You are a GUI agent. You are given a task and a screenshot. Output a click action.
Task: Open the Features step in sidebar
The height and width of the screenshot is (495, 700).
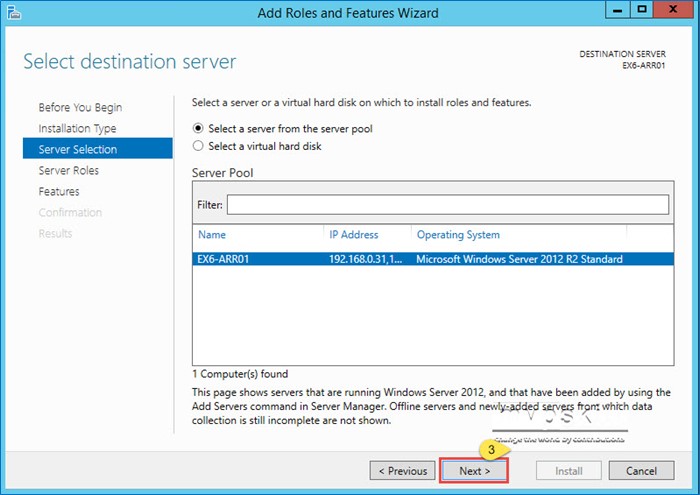[x=58, y=191]
